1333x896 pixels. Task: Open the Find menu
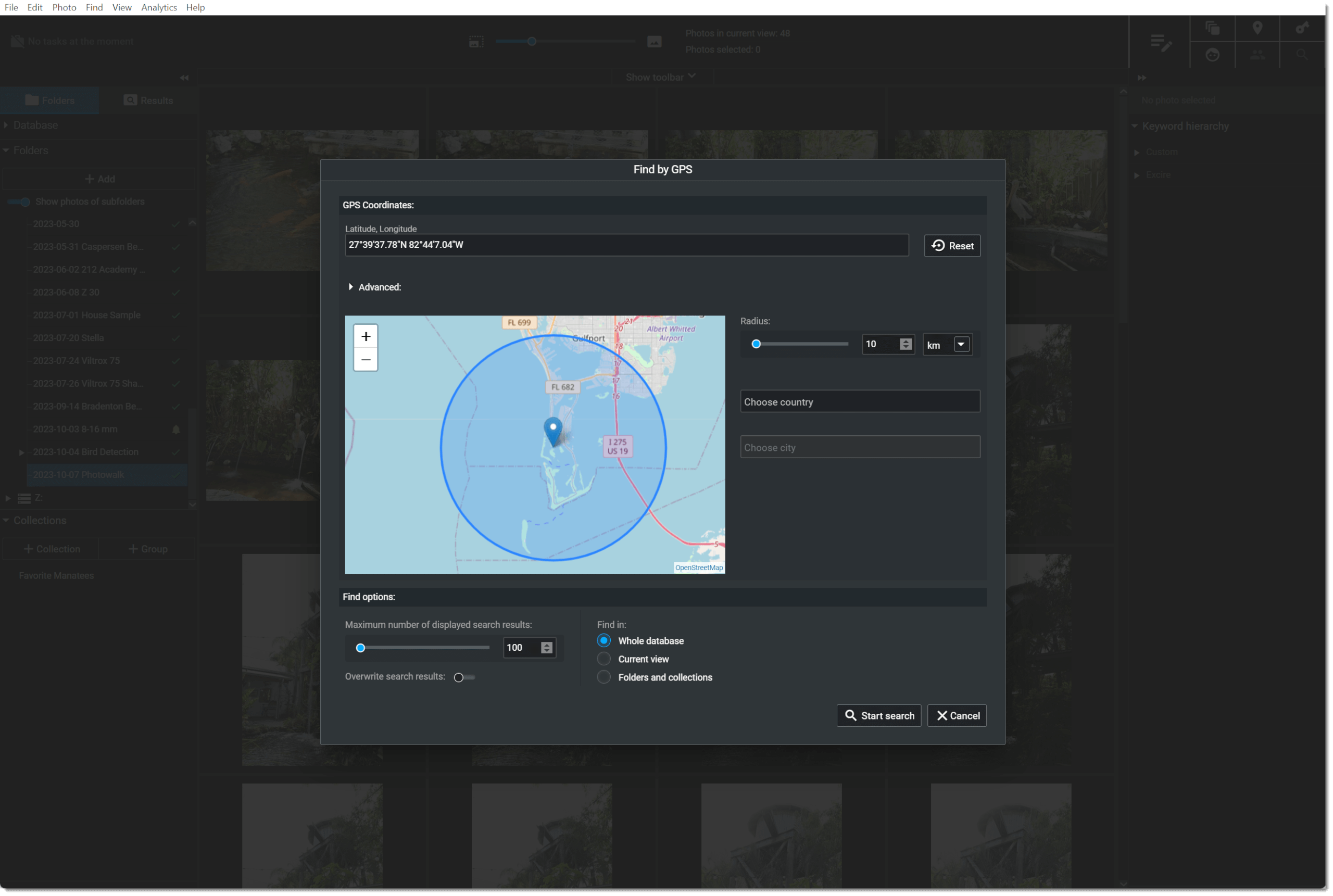click(x=94, y=7)
